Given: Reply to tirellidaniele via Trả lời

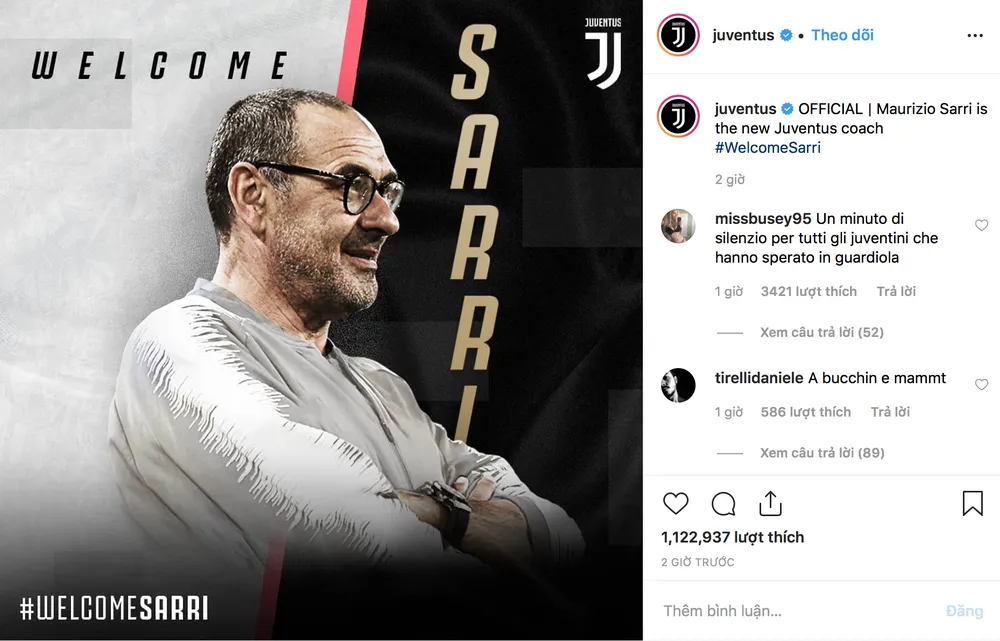Looking at the screenshot, I should [890, 412].
